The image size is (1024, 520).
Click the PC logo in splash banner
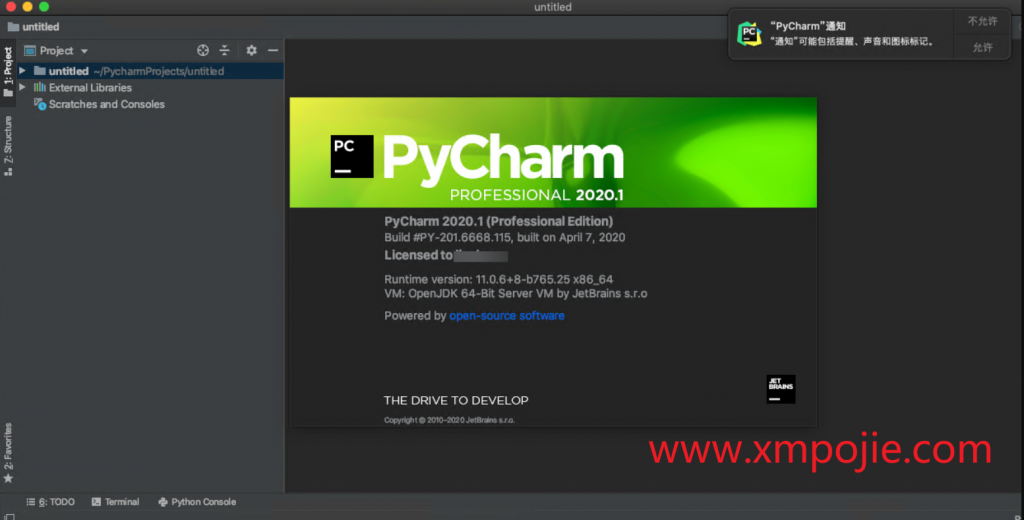[x=352, y=157]
